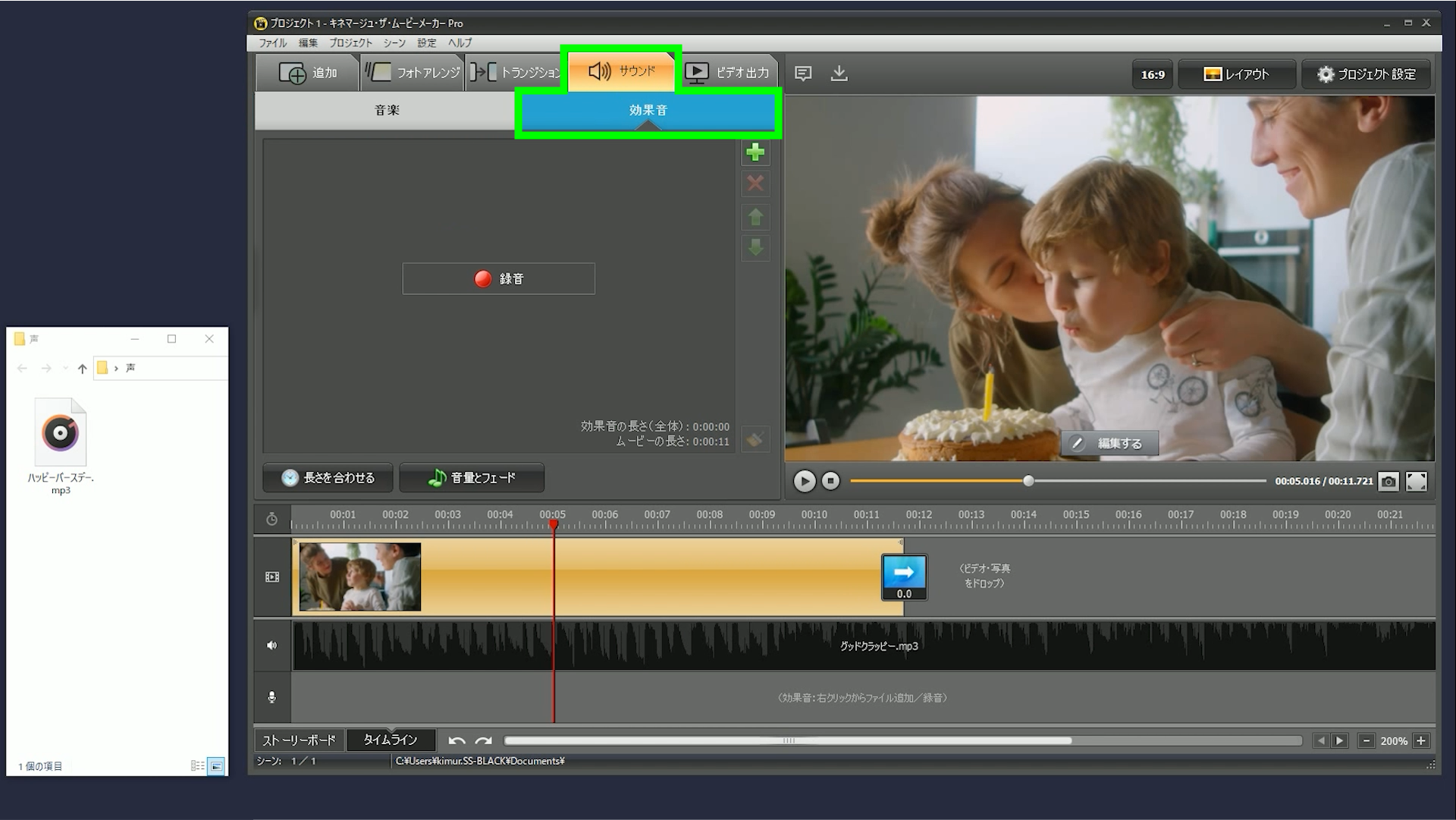Switch to Timeline view
The image size is (1456, 820).
[390, 740]
